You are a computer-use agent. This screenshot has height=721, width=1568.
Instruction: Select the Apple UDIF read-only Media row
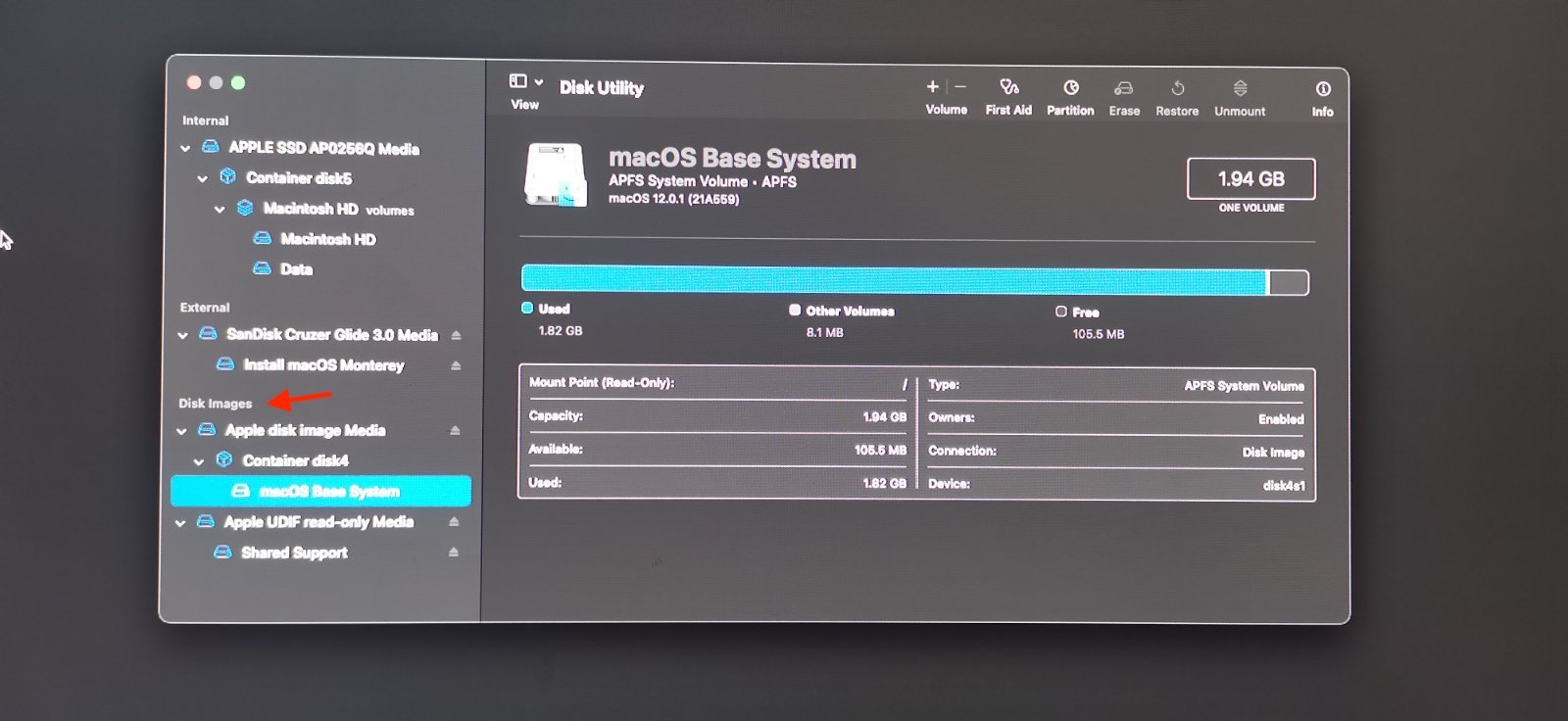point(318,522)
